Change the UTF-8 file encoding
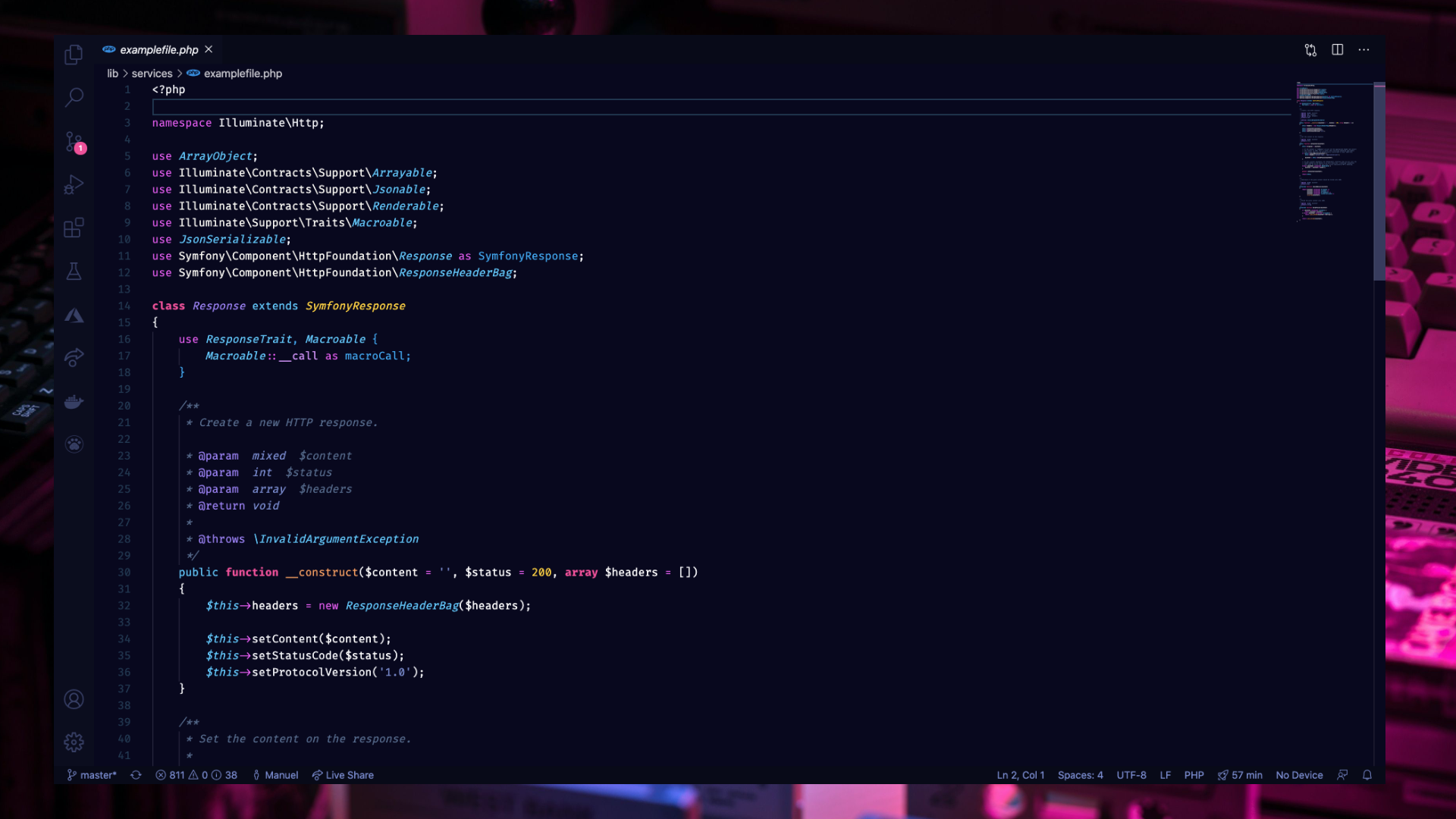 click(x=1131, y=775)
